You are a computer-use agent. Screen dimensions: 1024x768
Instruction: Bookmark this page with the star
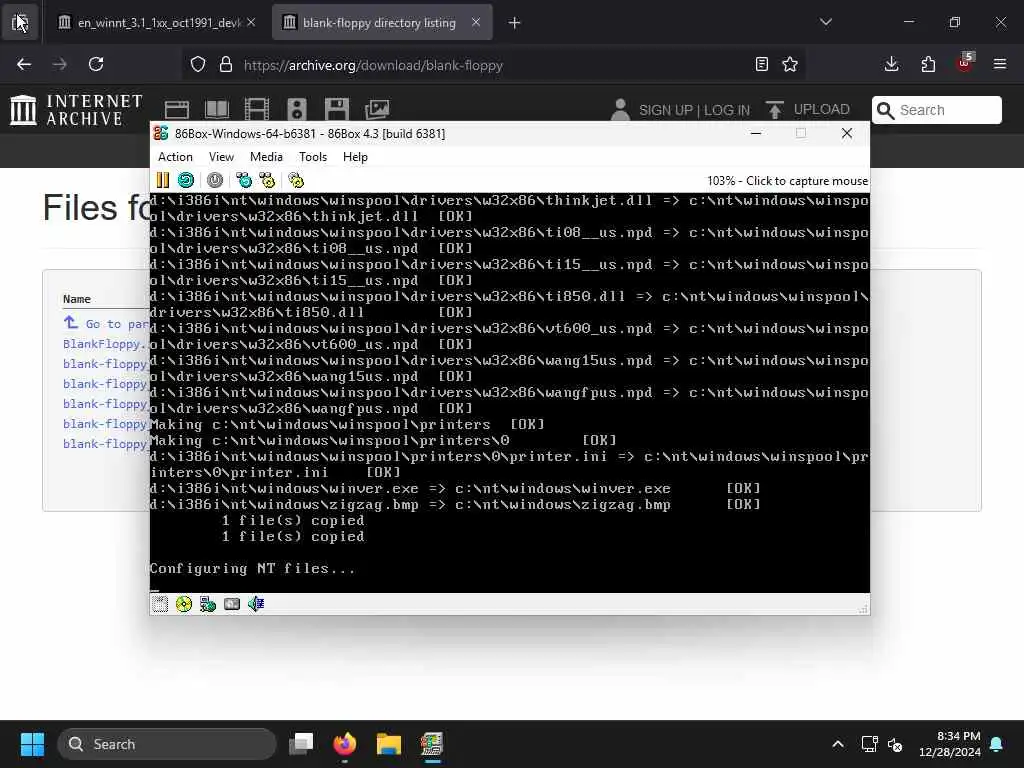click(790, 64)
